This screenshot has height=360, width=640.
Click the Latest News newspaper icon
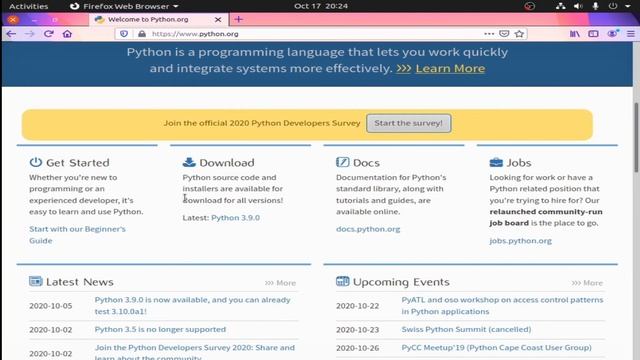click(x=36, y=281)
